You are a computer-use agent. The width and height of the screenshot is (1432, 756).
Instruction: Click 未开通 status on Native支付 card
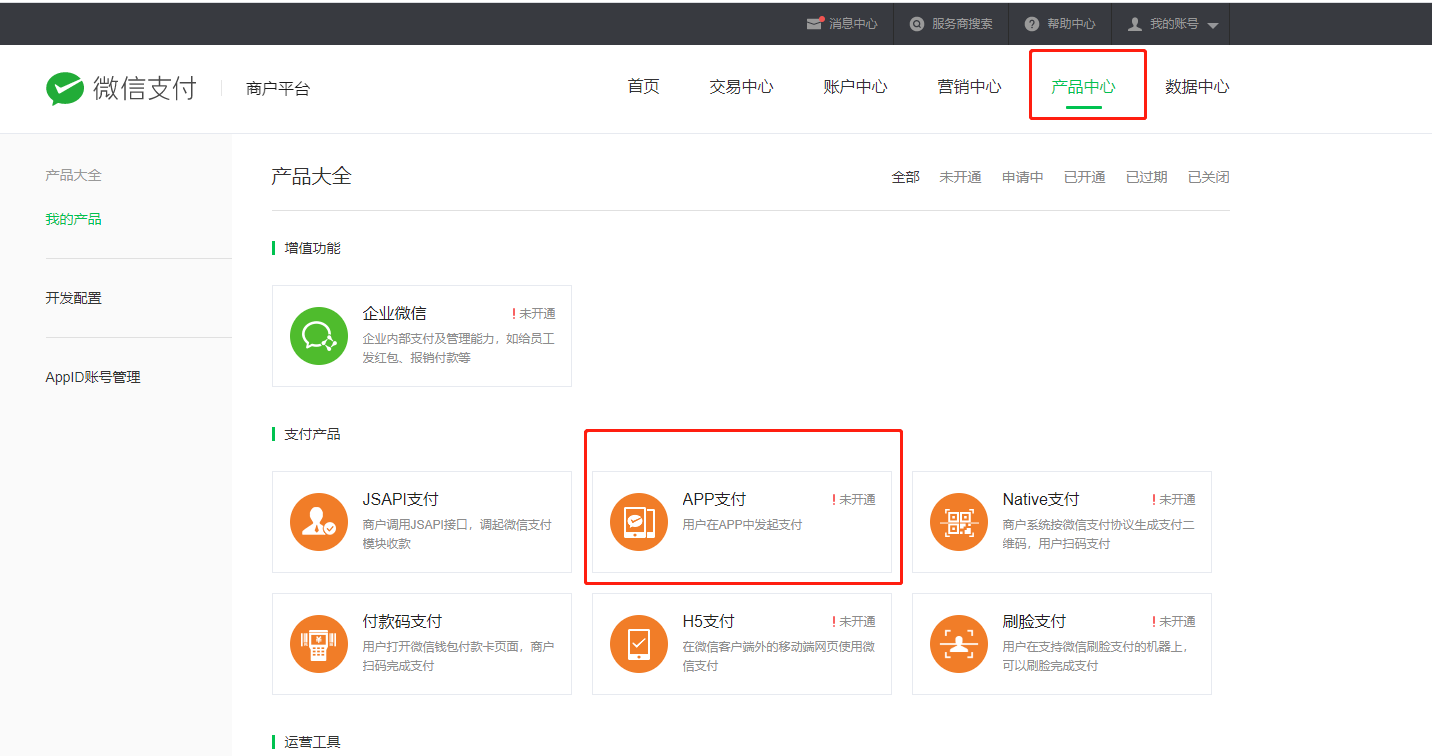pos(1177,499)
